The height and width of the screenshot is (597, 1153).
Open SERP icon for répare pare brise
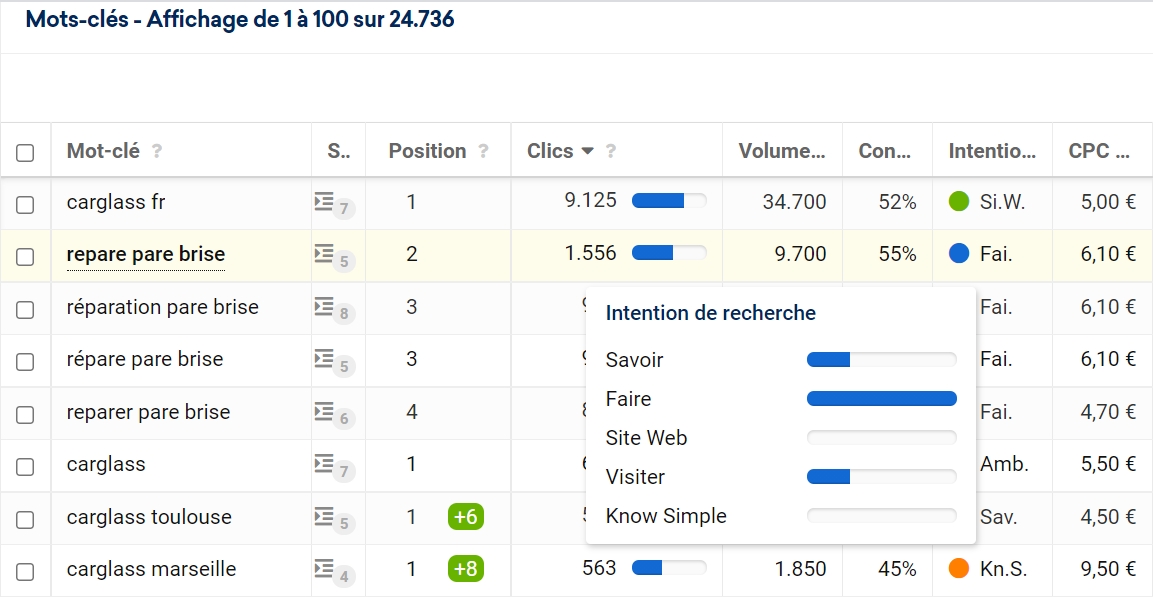324,359
